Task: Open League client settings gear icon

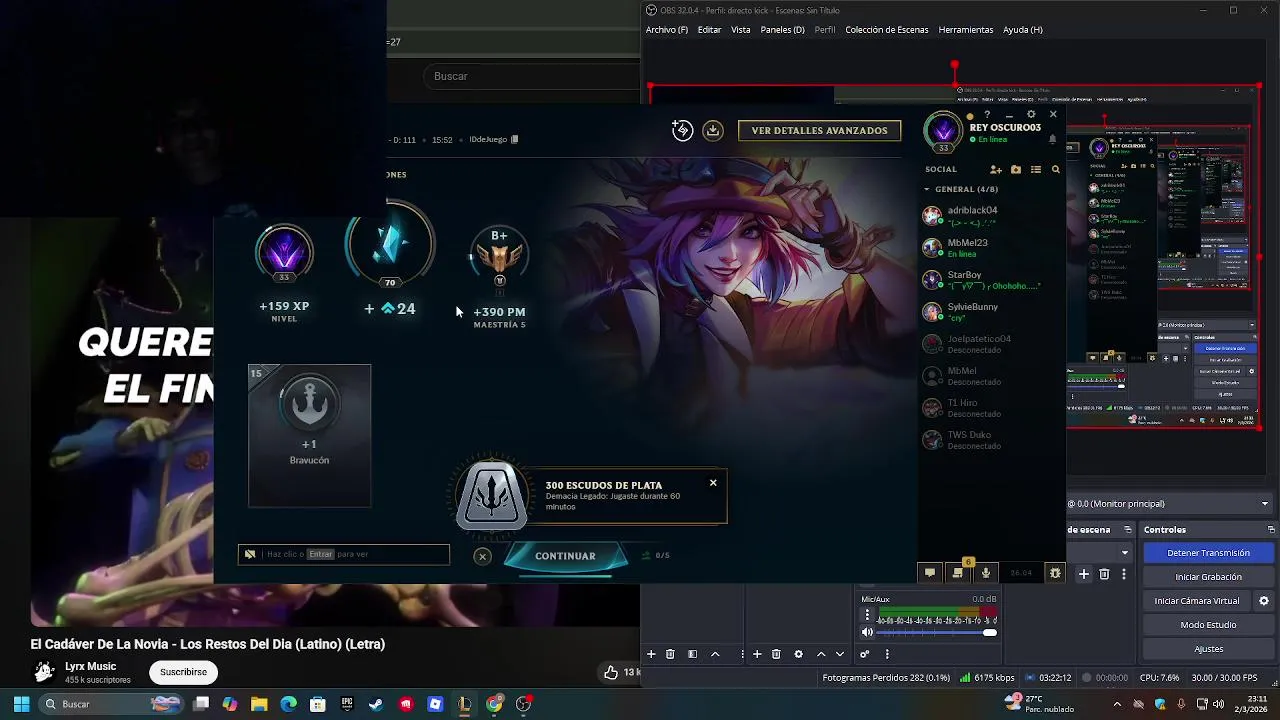Action: pos(1031,115)
